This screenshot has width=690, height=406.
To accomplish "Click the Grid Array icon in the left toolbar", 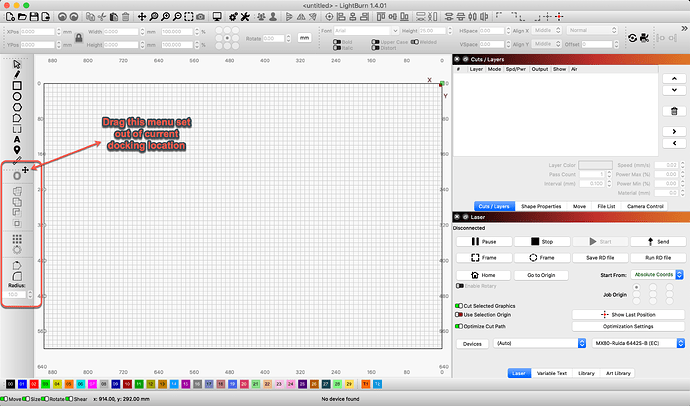I will pyautogui.click(x=17, y=239).
